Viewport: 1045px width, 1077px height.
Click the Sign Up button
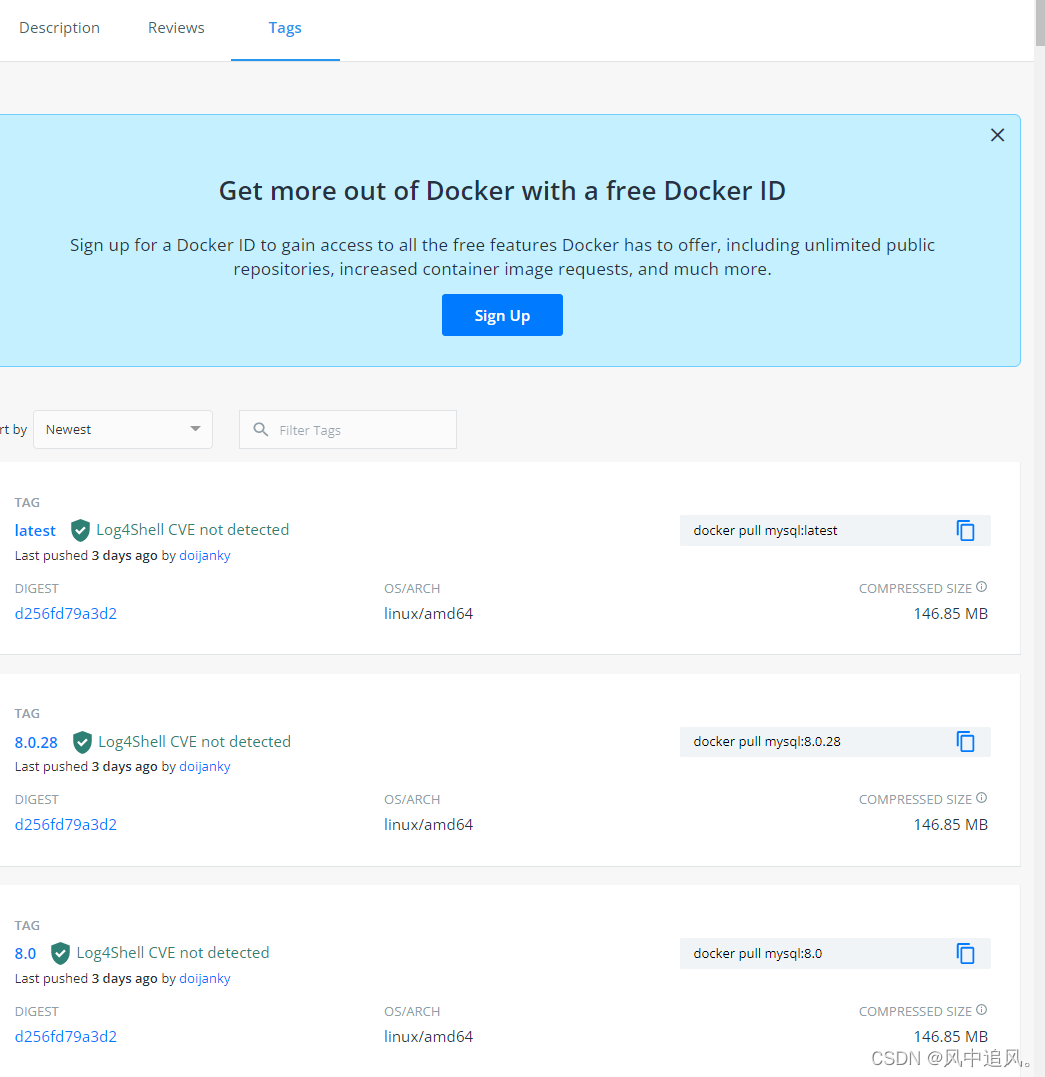coord(502,315)
